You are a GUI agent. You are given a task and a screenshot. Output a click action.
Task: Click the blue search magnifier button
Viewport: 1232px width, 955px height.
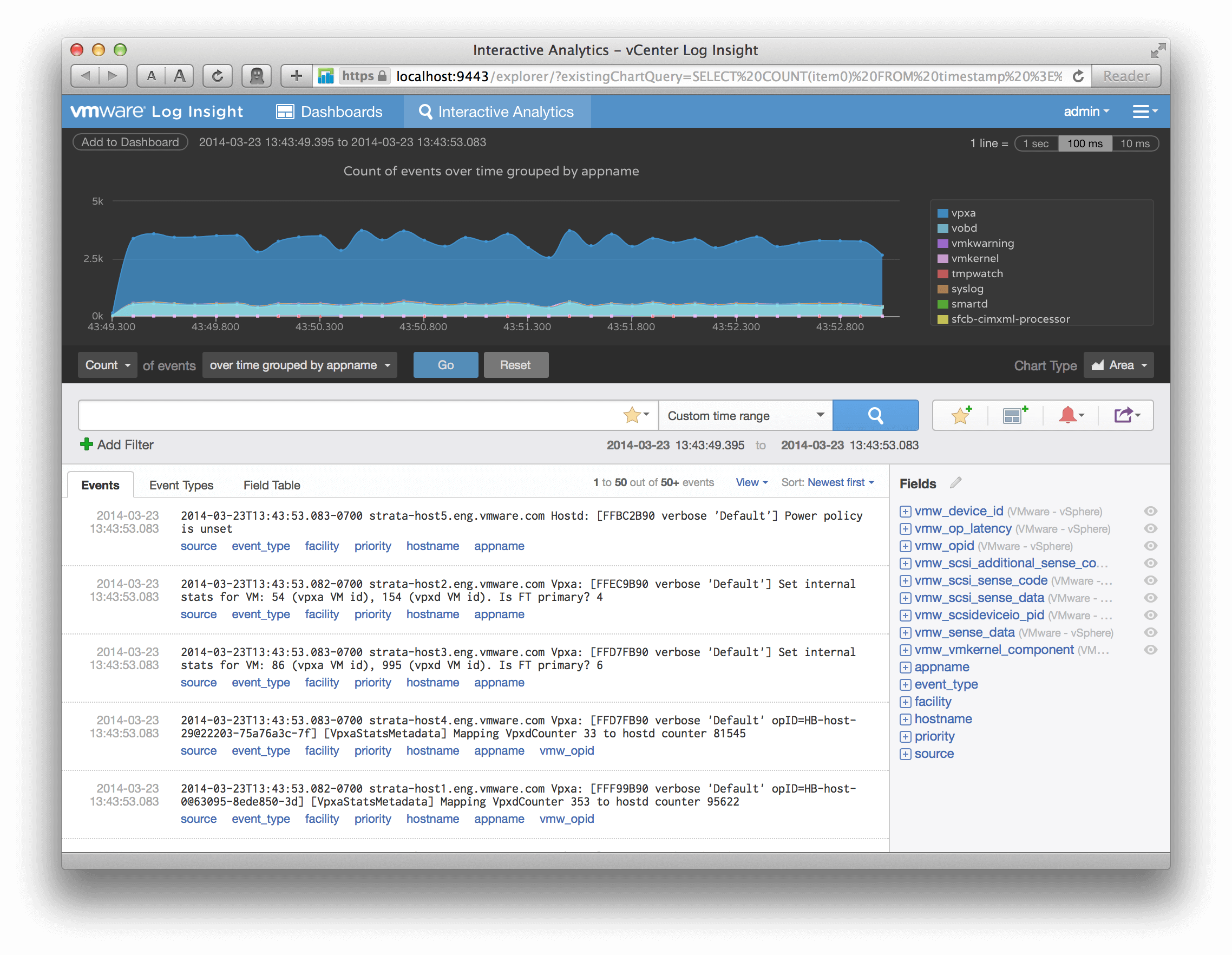875,416
